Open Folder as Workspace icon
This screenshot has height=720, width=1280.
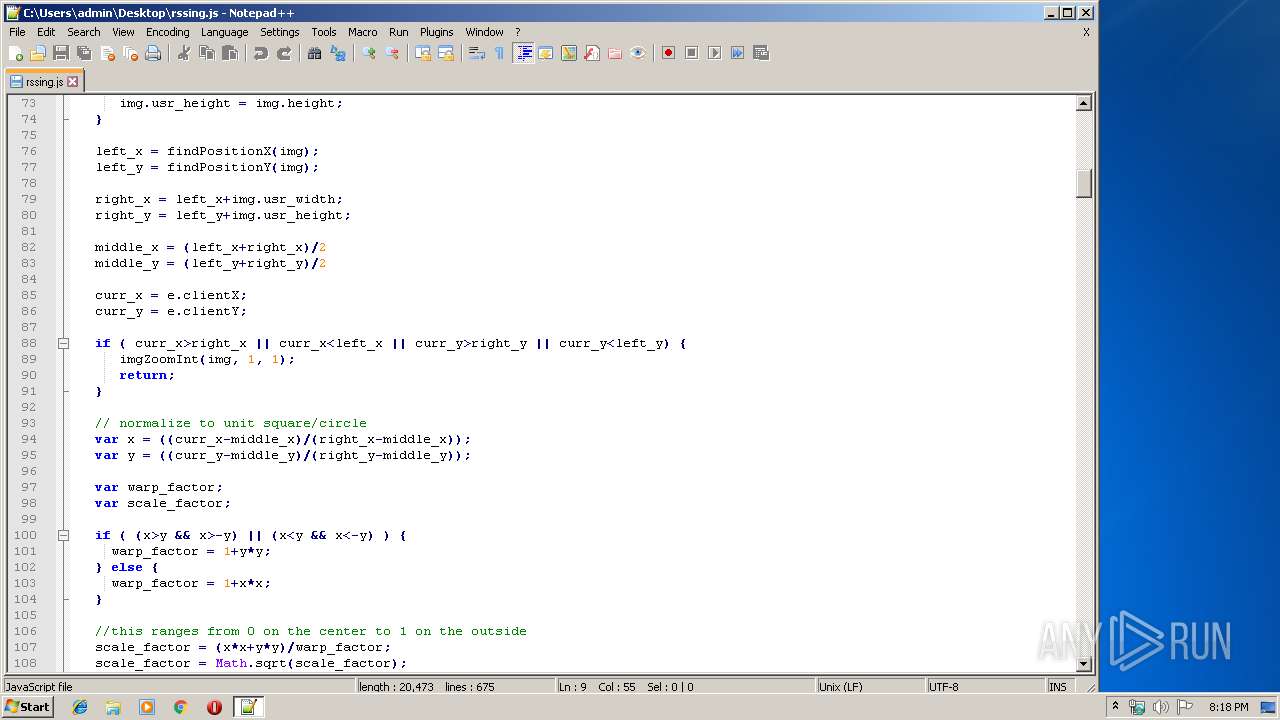[615, 53]
